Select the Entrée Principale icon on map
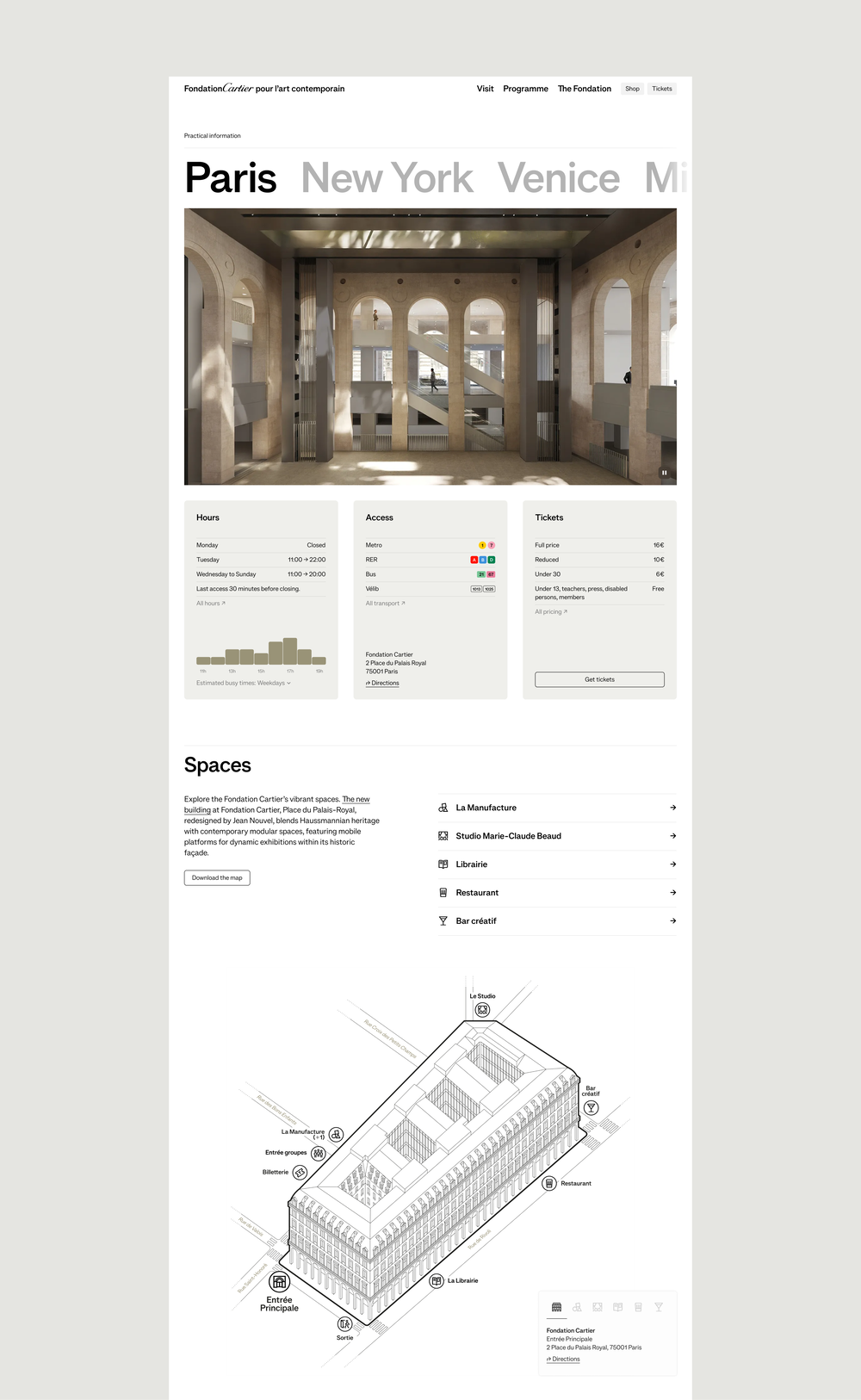Viewport: 861px width, 1400px height. point(280,1282)
